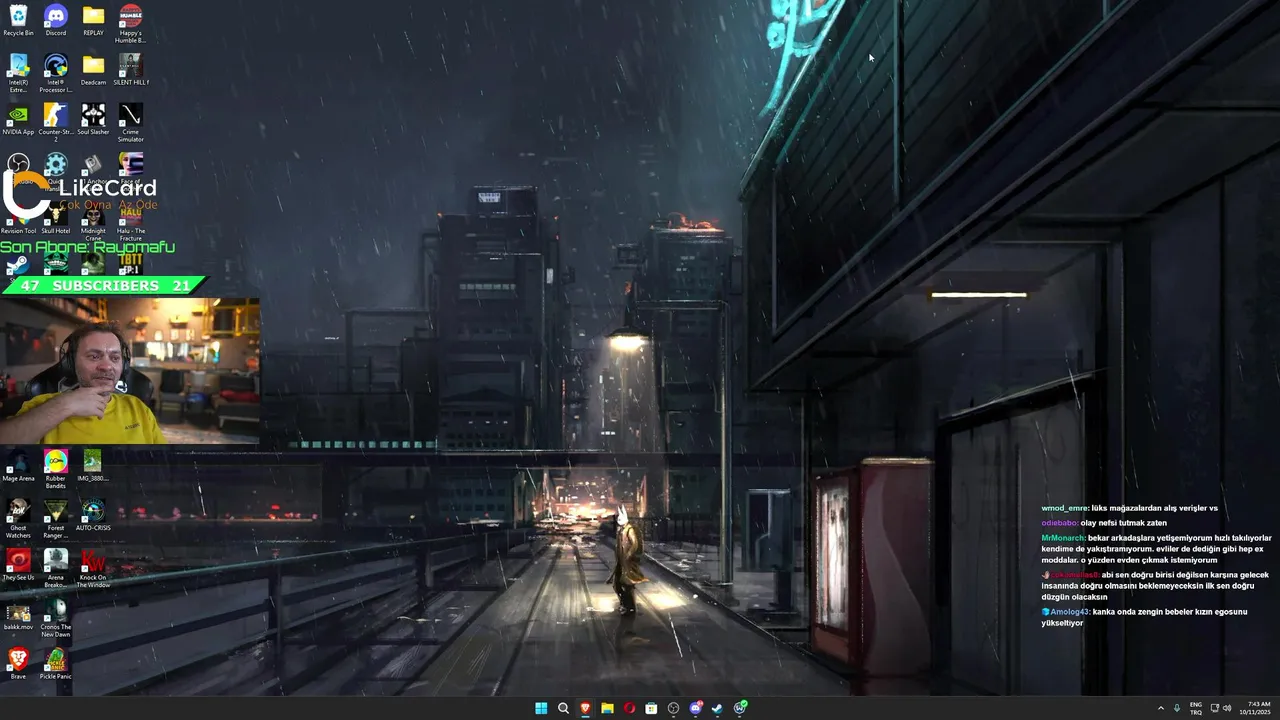Open the Brave desktop shortcut

[18, 664]
